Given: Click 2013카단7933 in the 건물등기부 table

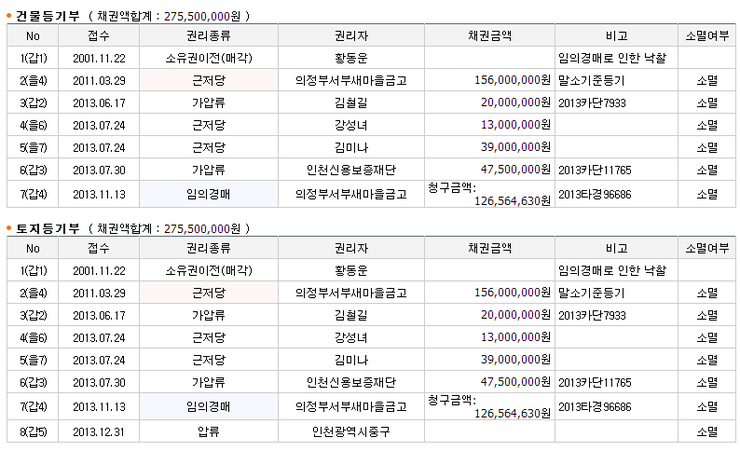Looking at the screenshot, I should pyautogui.click(x=592, y=103).
